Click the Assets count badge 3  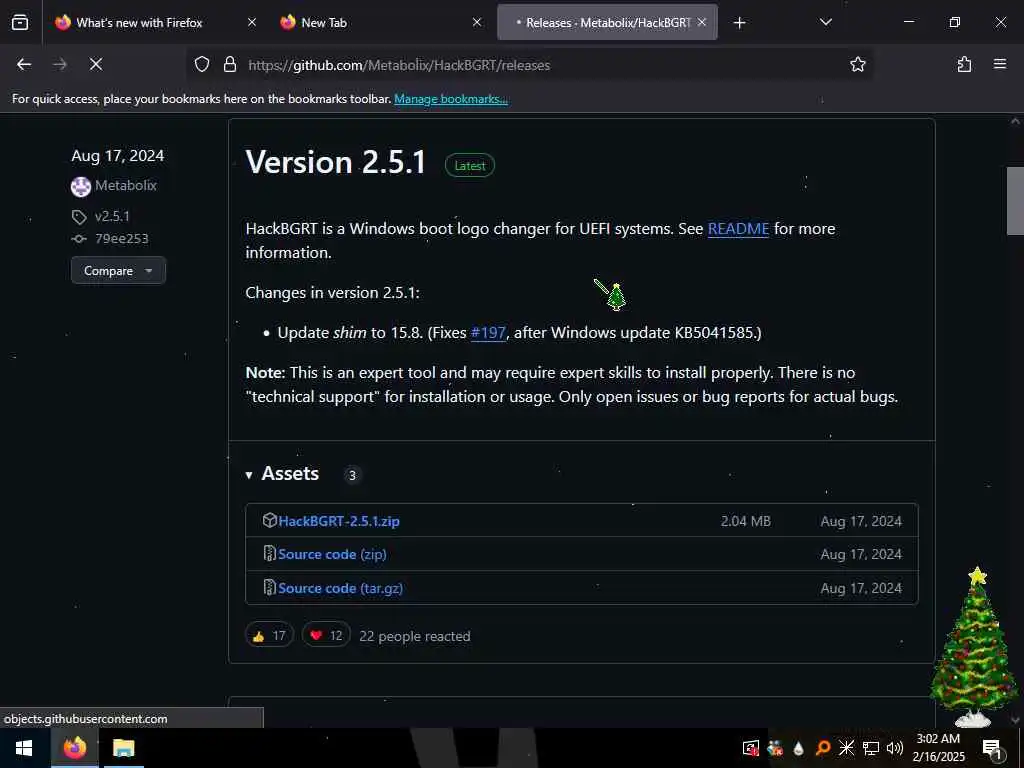[352, 475]
